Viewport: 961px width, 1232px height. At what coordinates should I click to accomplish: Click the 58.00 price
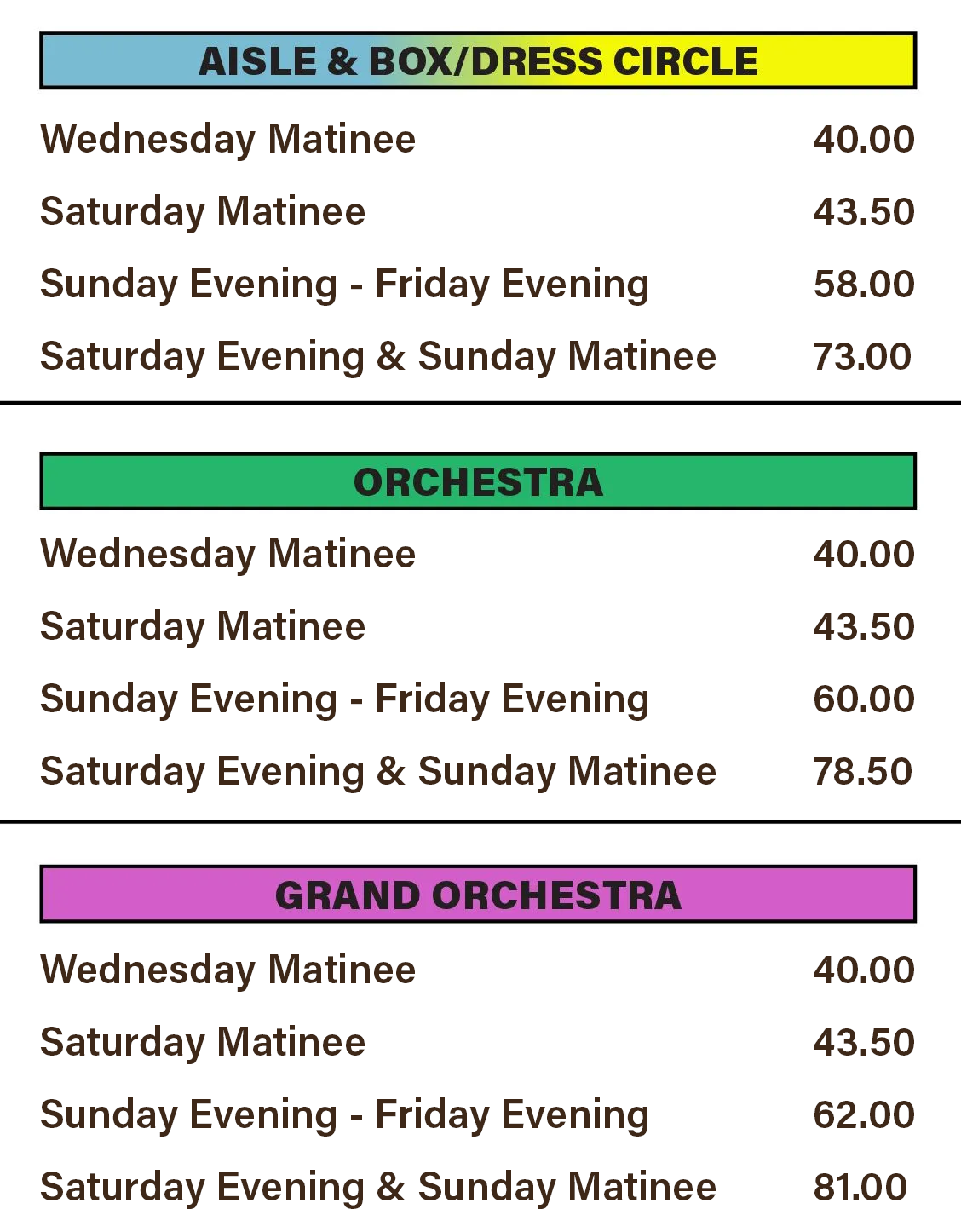tap(864, 284)
